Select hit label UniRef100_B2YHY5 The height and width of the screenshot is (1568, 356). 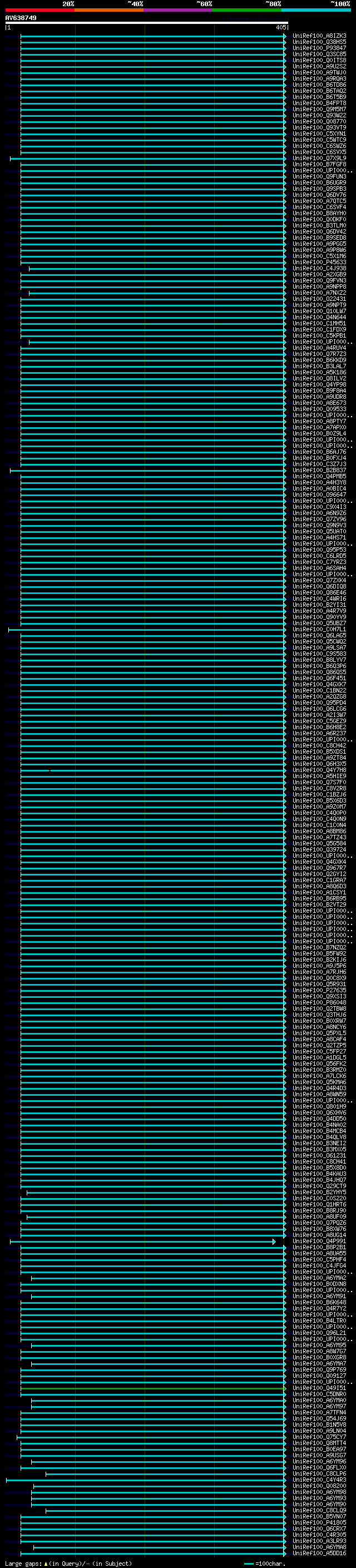click(319, 1193)
